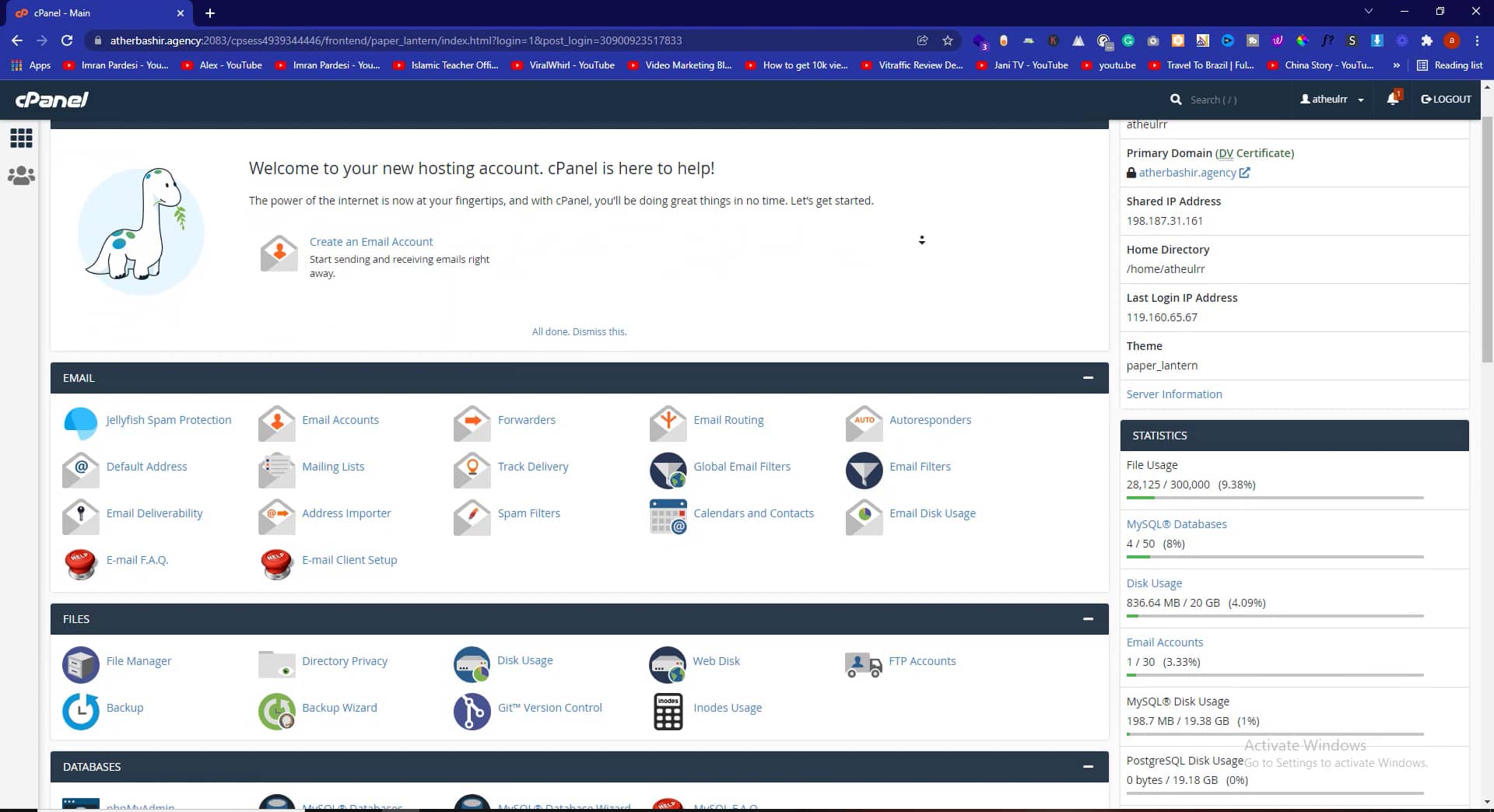
Task: Open the ViralWhirl - YouTube bookmark
Action: click(x=563, y=65)
